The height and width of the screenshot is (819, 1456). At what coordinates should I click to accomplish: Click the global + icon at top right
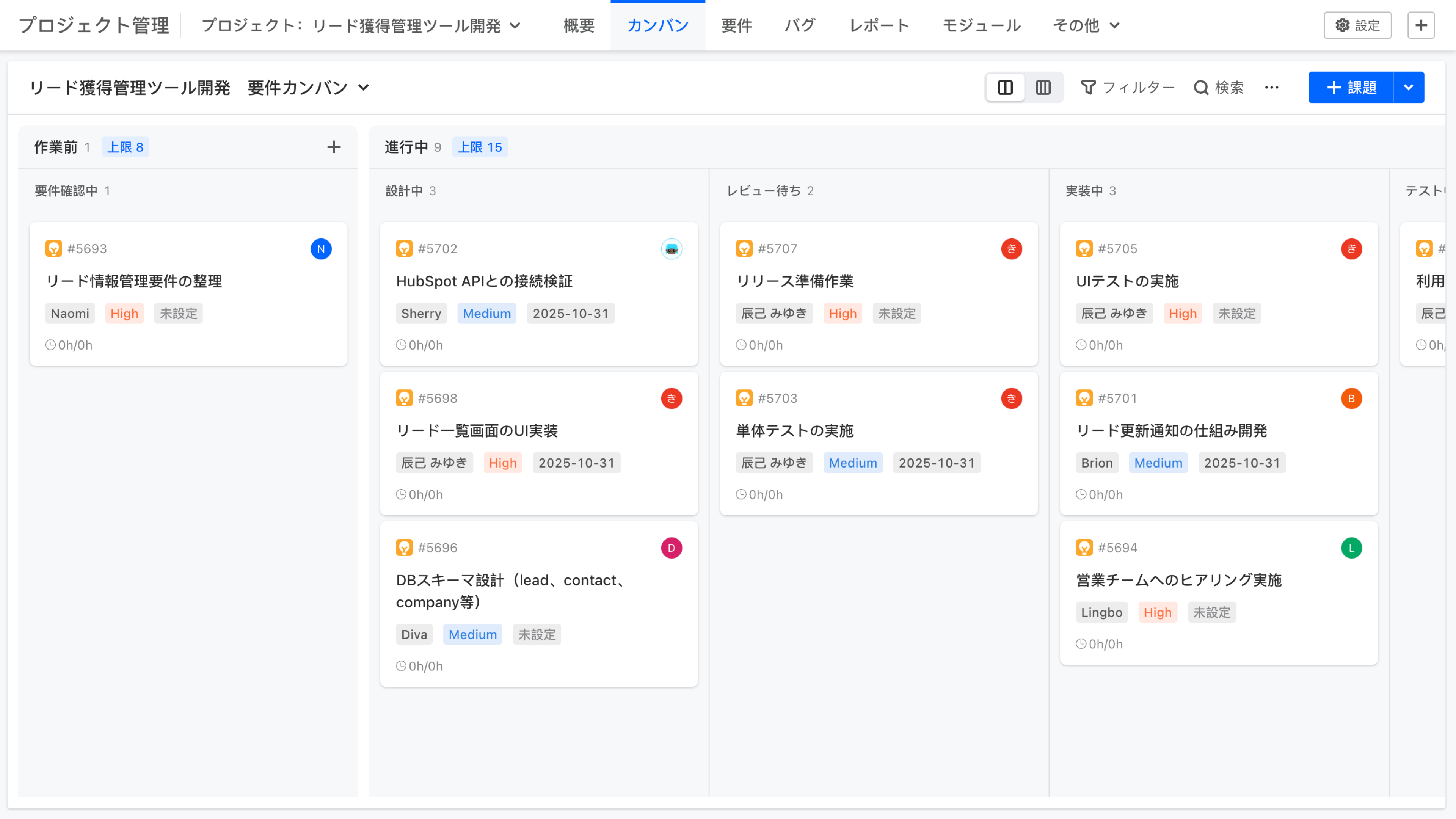tap(1421, 25)
